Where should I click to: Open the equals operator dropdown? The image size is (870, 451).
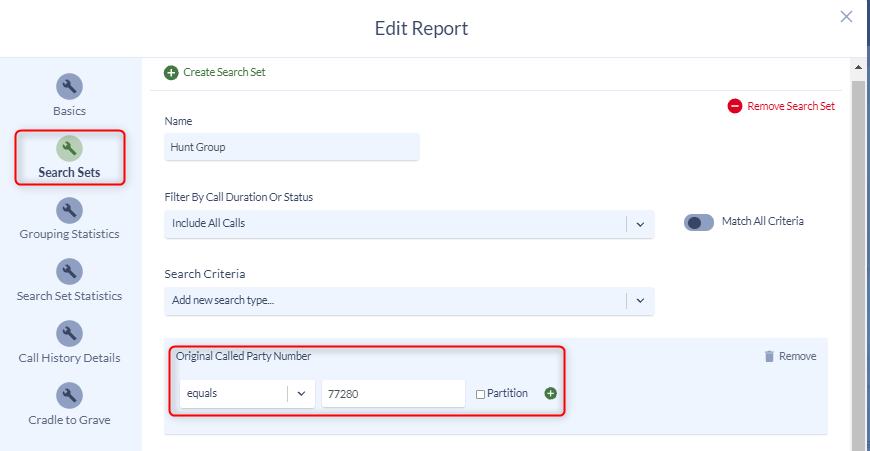301,394
